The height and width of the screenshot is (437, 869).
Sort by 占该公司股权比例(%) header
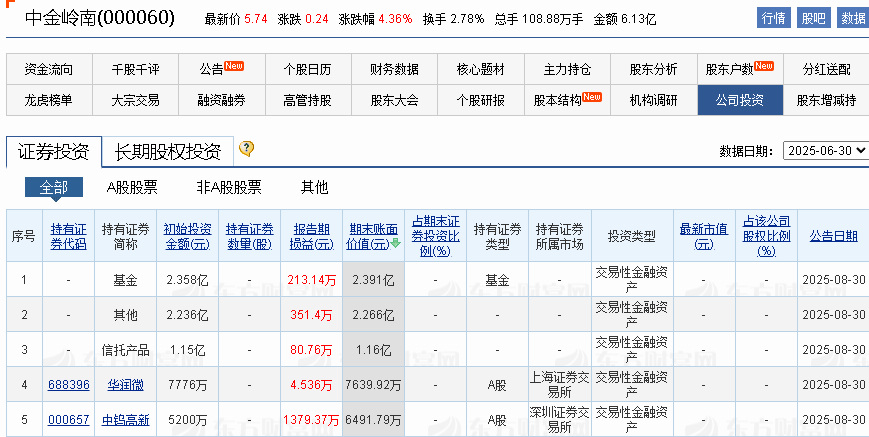pyautogui.click(x=766, y=237)
